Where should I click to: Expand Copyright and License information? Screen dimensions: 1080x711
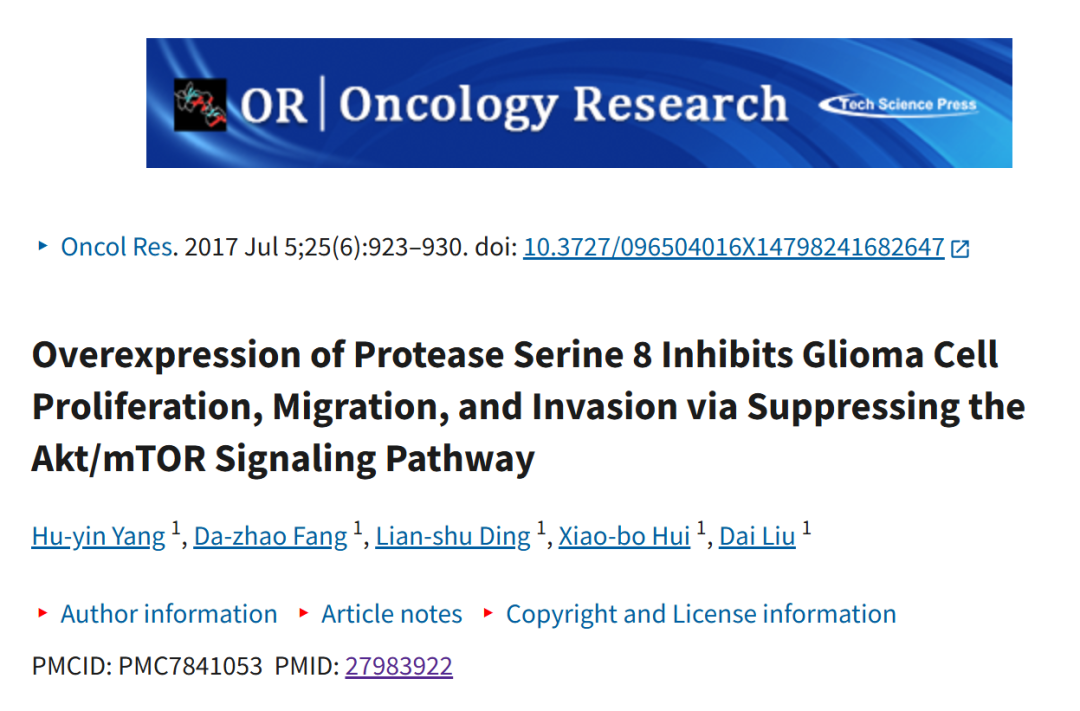700,614
